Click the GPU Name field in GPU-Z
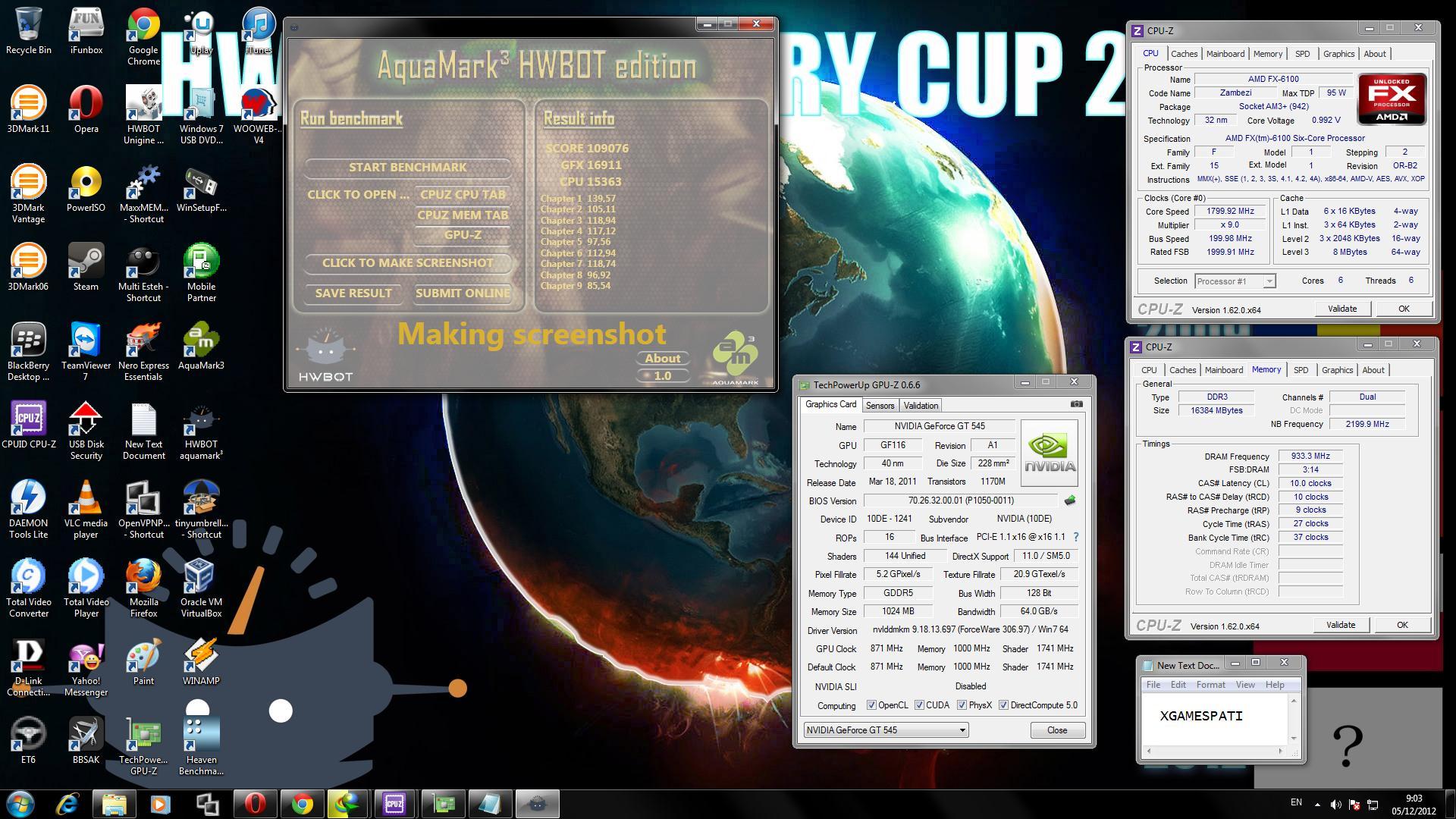1456x819 pixels. click(939, 426)
